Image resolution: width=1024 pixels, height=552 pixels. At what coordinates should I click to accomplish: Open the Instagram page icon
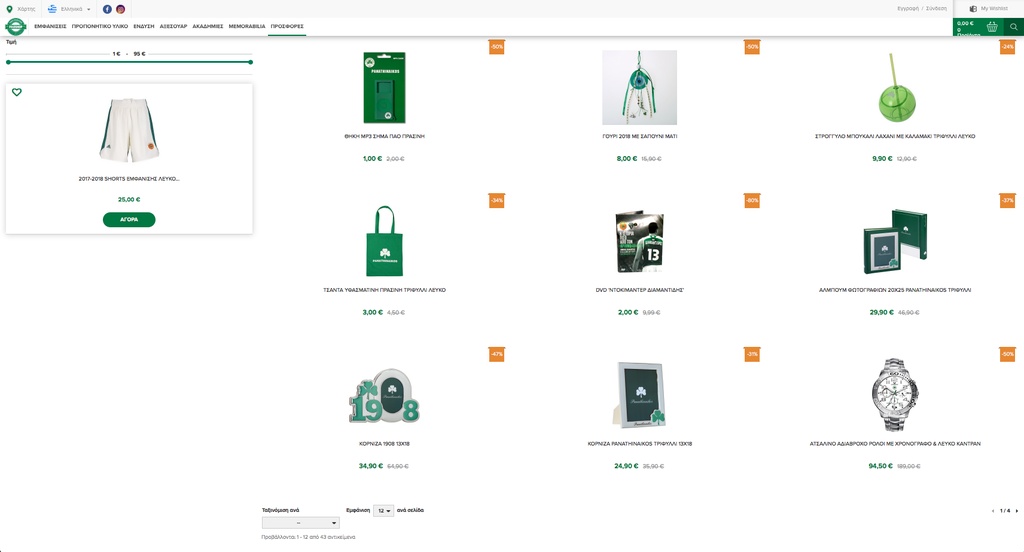pyautogui.click(x=120, y=9)
